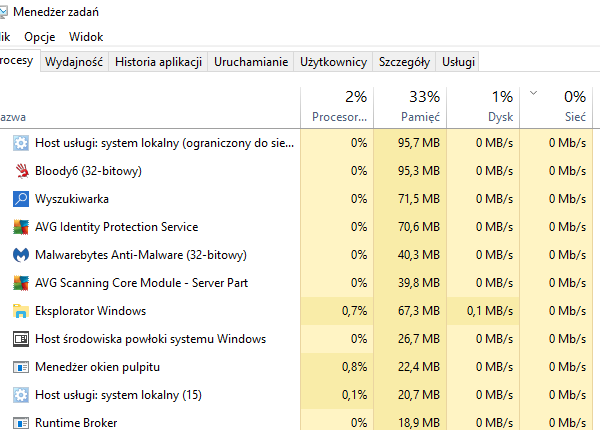The height and width of the screenshot is (430, 600).
Task: Click the 18,9 MB memory value
Action: (419, 423)
